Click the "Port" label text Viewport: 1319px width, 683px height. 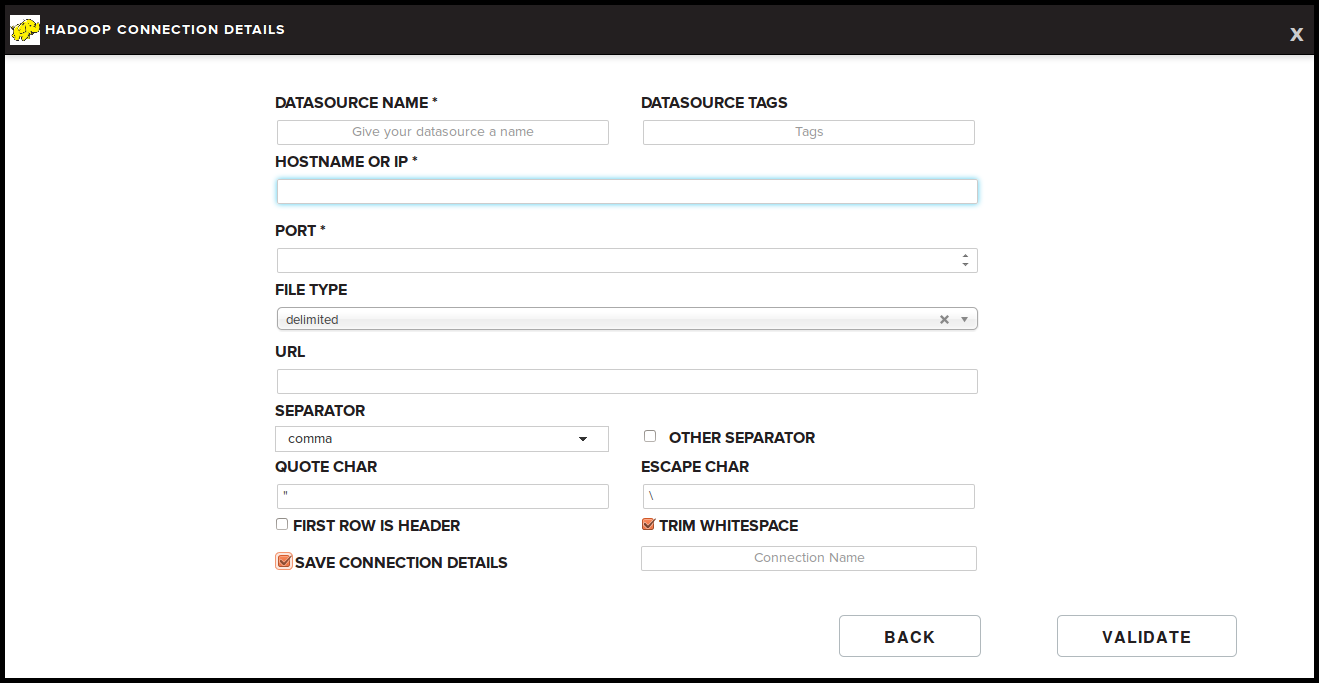(300, 231)
